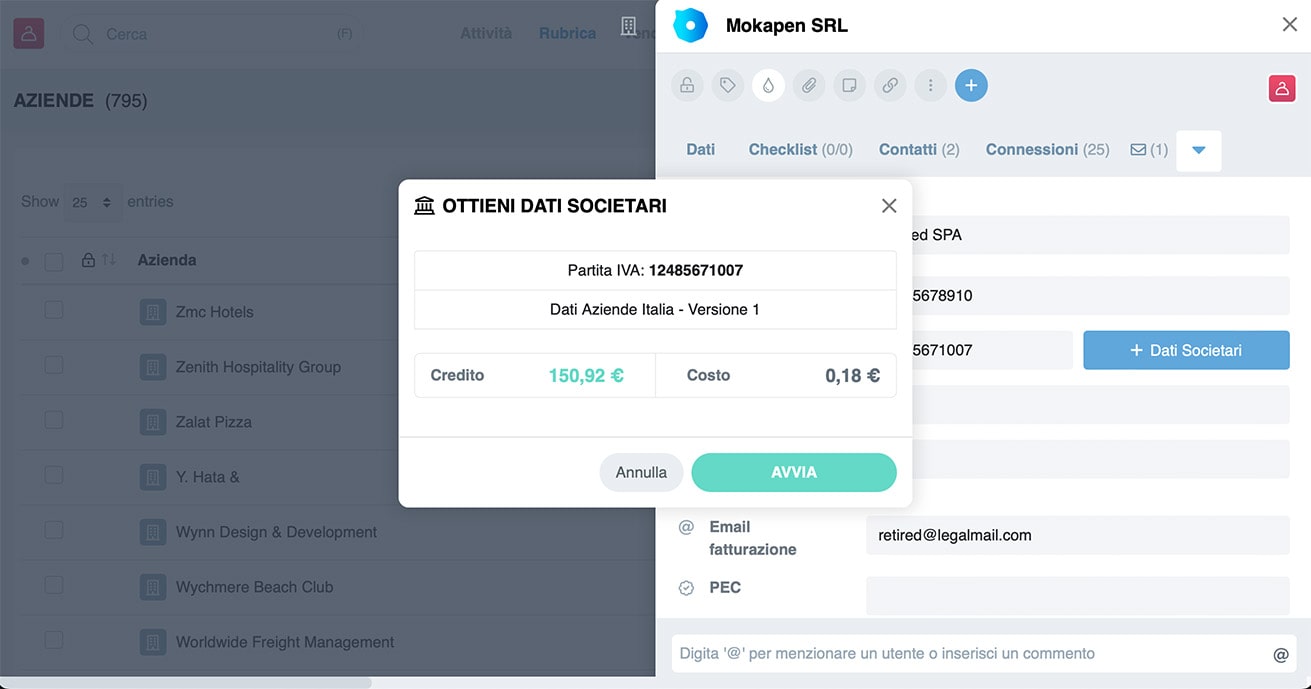Screen dimensions: 1311x689
Task: Check the Zmc Hotels row checkbox
Action: 54,311
